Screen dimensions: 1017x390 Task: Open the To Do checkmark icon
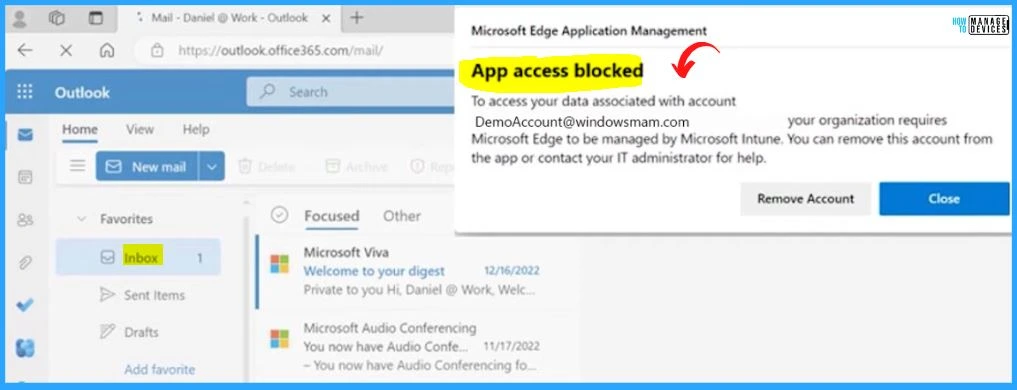coord(25,305)
